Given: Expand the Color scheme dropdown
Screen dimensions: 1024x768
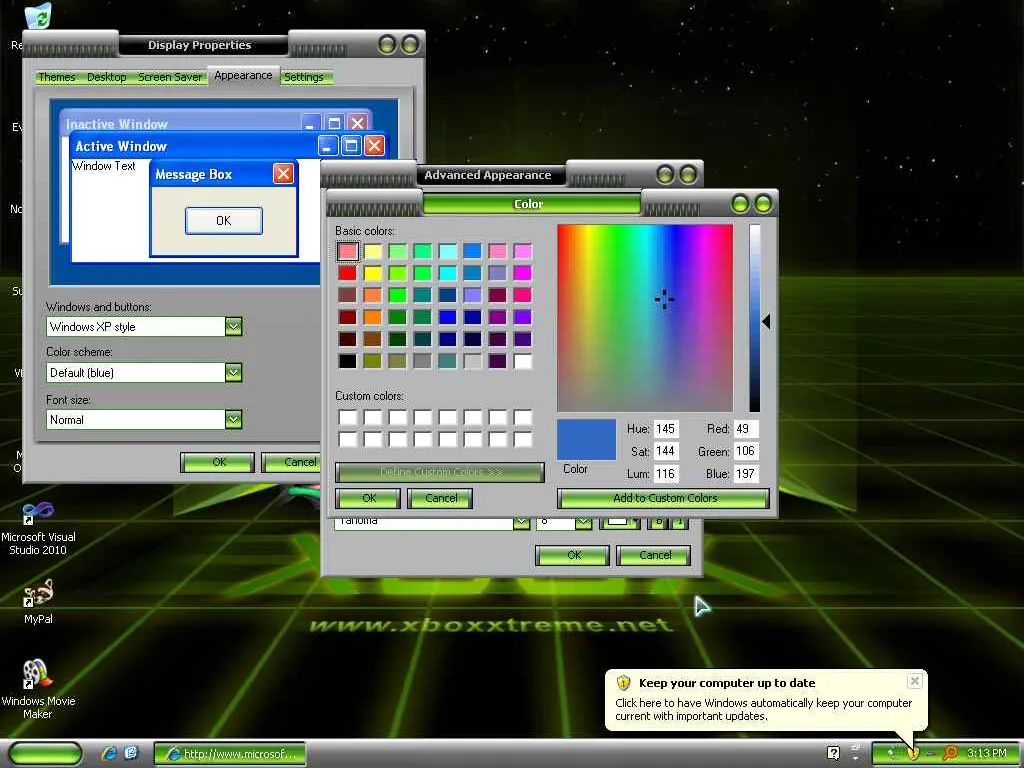Looking at the screenshot, I should [x=233, y=373].
